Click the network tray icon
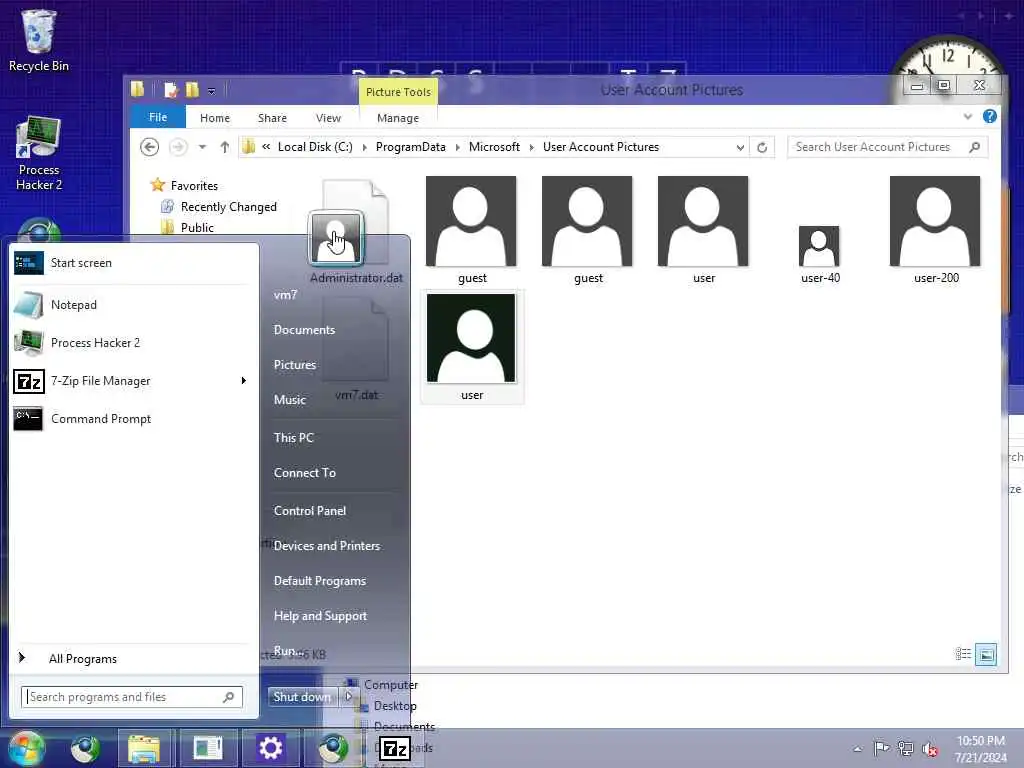Viewport: 1024px width, 768px height. (906, 748)
